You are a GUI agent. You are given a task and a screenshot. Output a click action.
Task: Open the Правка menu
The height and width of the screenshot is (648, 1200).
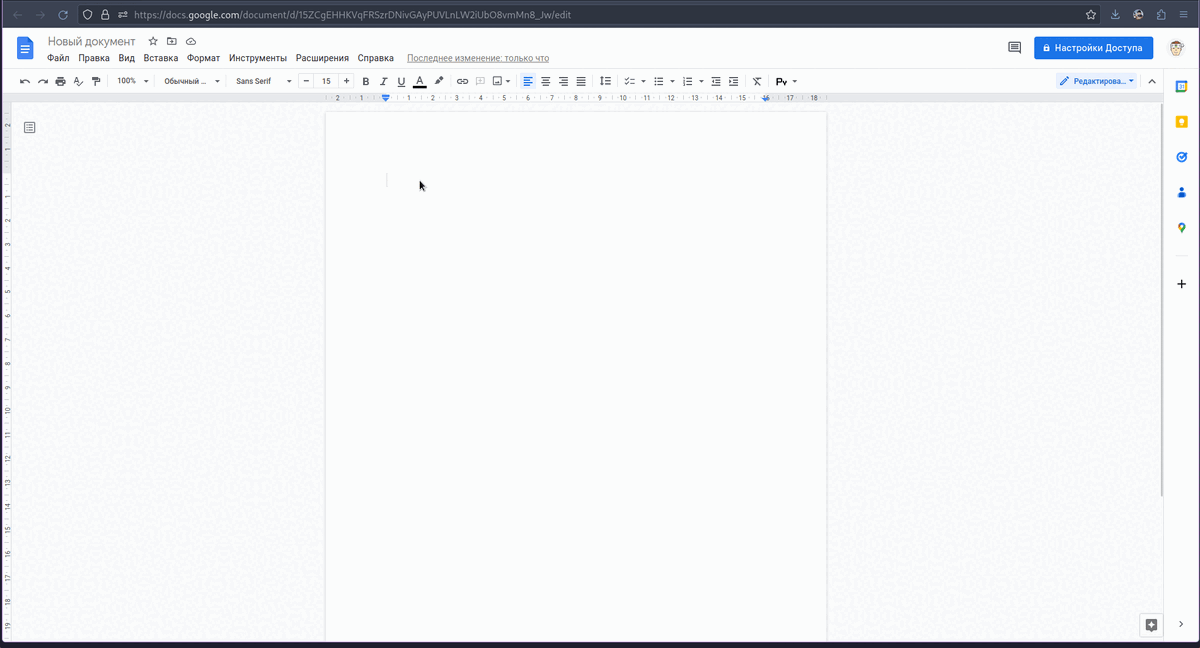point(94,58)
